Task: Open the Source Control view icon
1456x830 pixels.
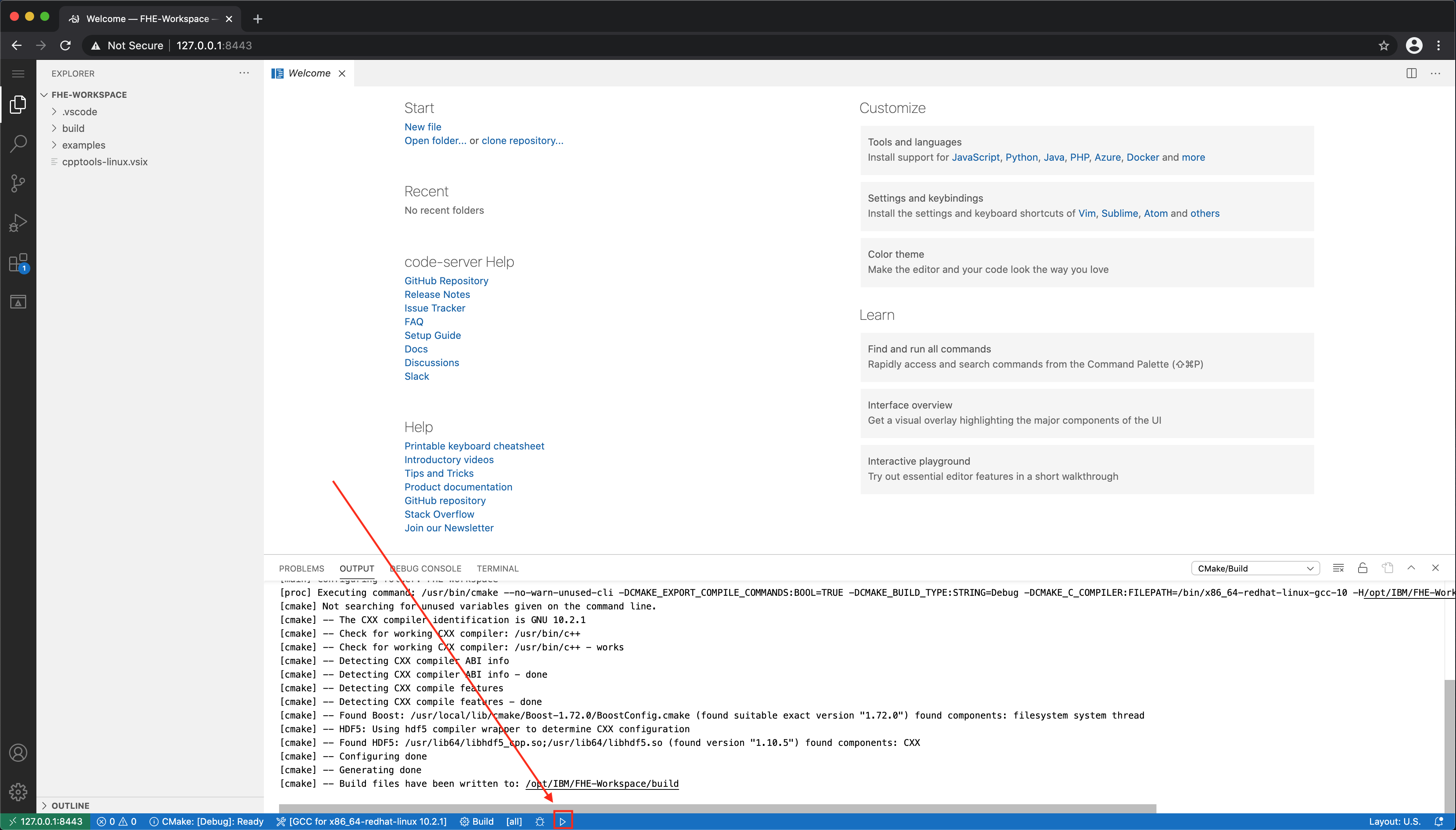Action: pos(18,183)
